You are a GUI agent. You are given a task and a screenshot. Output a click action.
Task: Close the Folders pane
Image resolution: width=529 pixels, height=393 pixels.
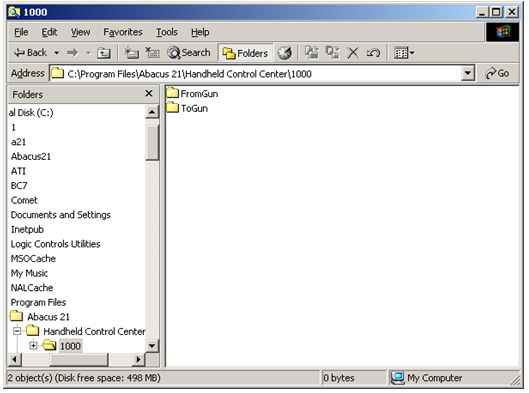point(149,93)
